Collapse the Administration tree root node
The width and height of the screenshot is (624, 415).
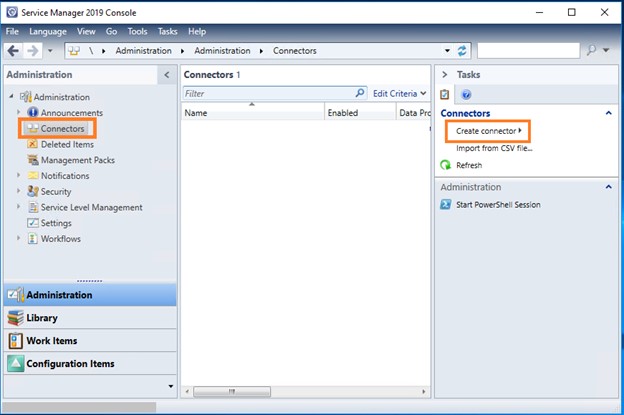click(x=11, y=96)
